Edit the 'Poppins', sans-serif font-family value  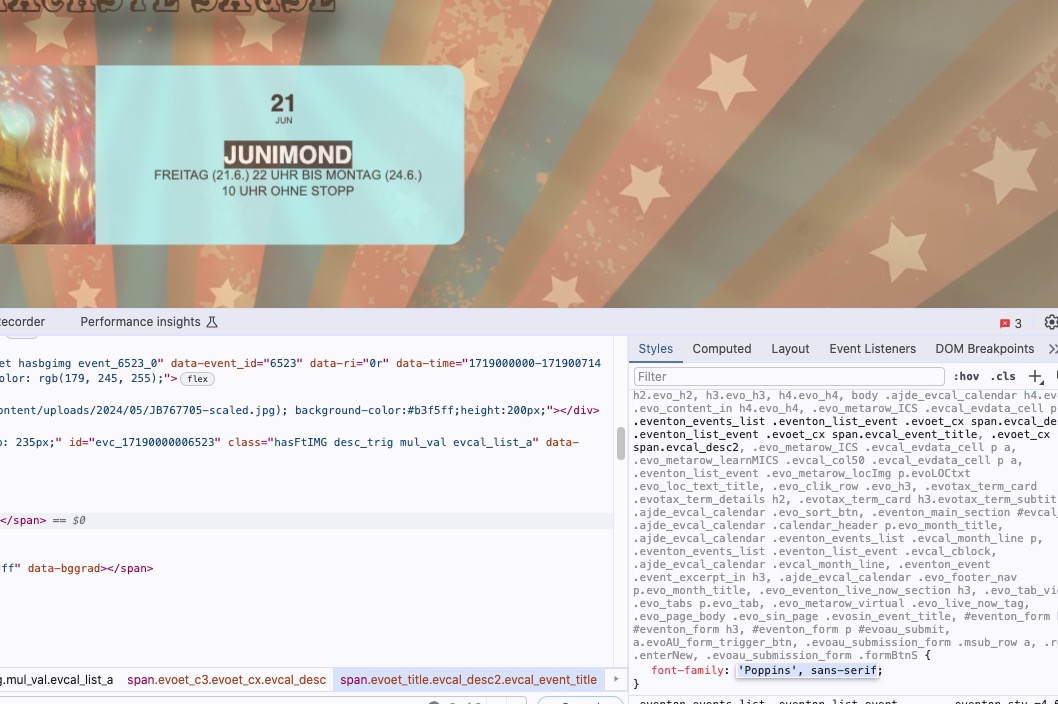(808, 670)
